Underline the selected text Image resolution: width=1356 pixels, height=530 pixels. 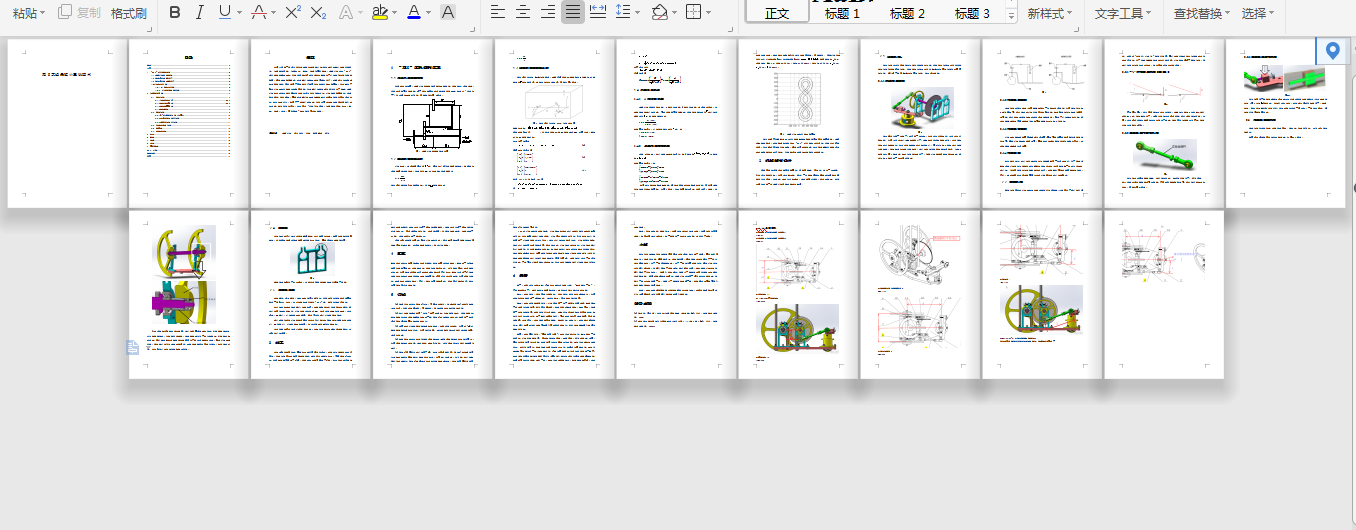tap(224, 13)
